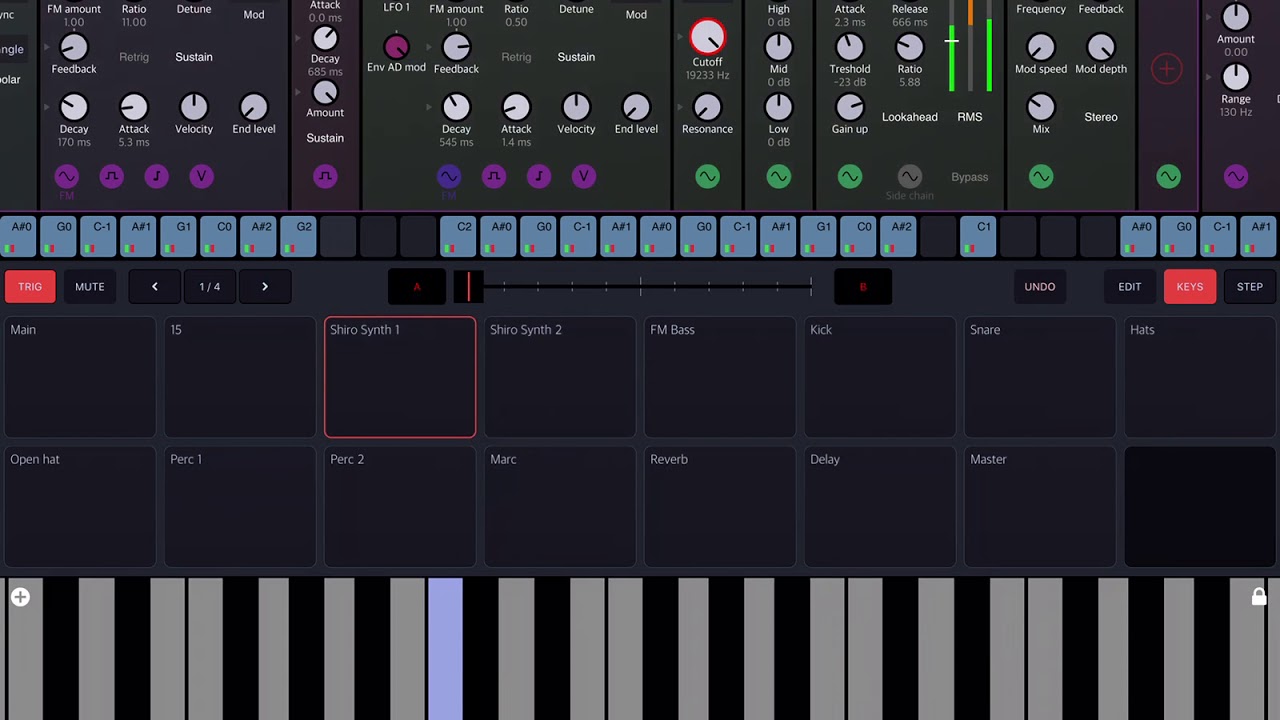
Task: Expand the triangle beside the 170 ms Decay knob
Action: (x=47, y=107)
